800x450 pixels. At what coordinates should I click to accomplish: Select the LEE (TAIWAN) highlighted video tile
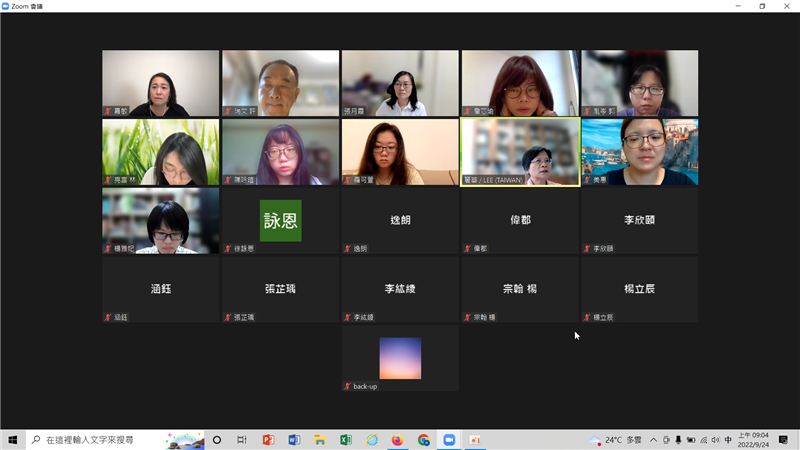tap(520, 152)
